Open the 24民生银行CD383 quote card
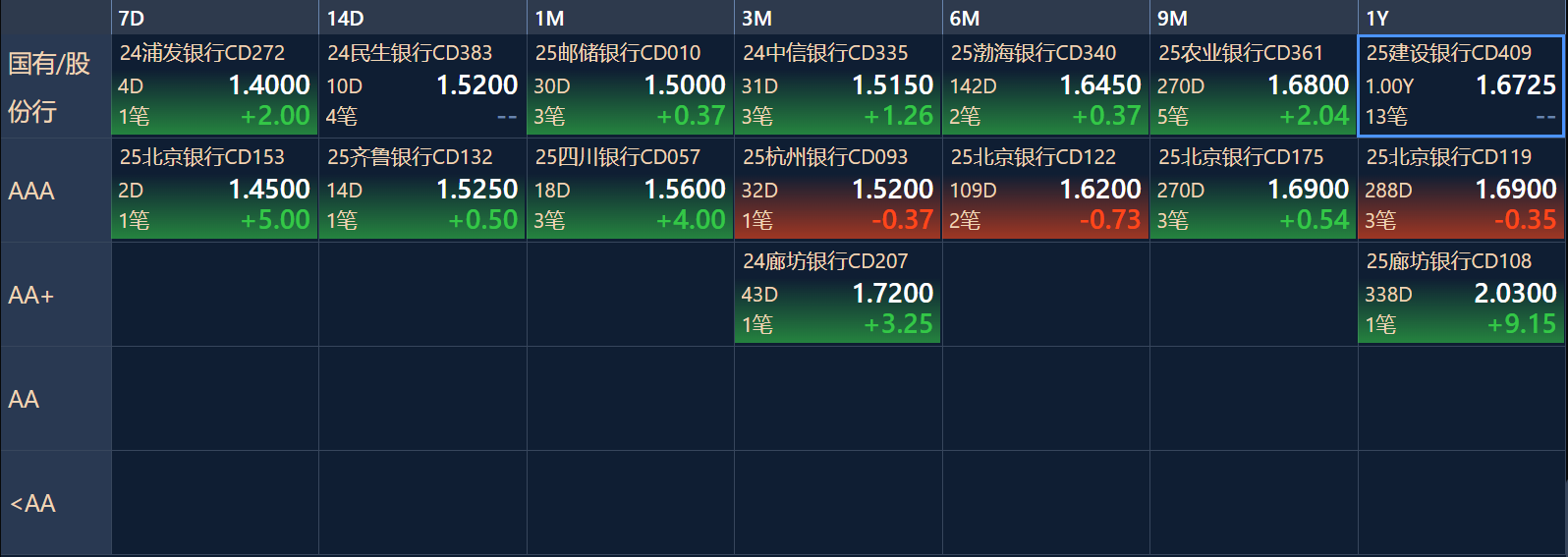 click(422, 85)
